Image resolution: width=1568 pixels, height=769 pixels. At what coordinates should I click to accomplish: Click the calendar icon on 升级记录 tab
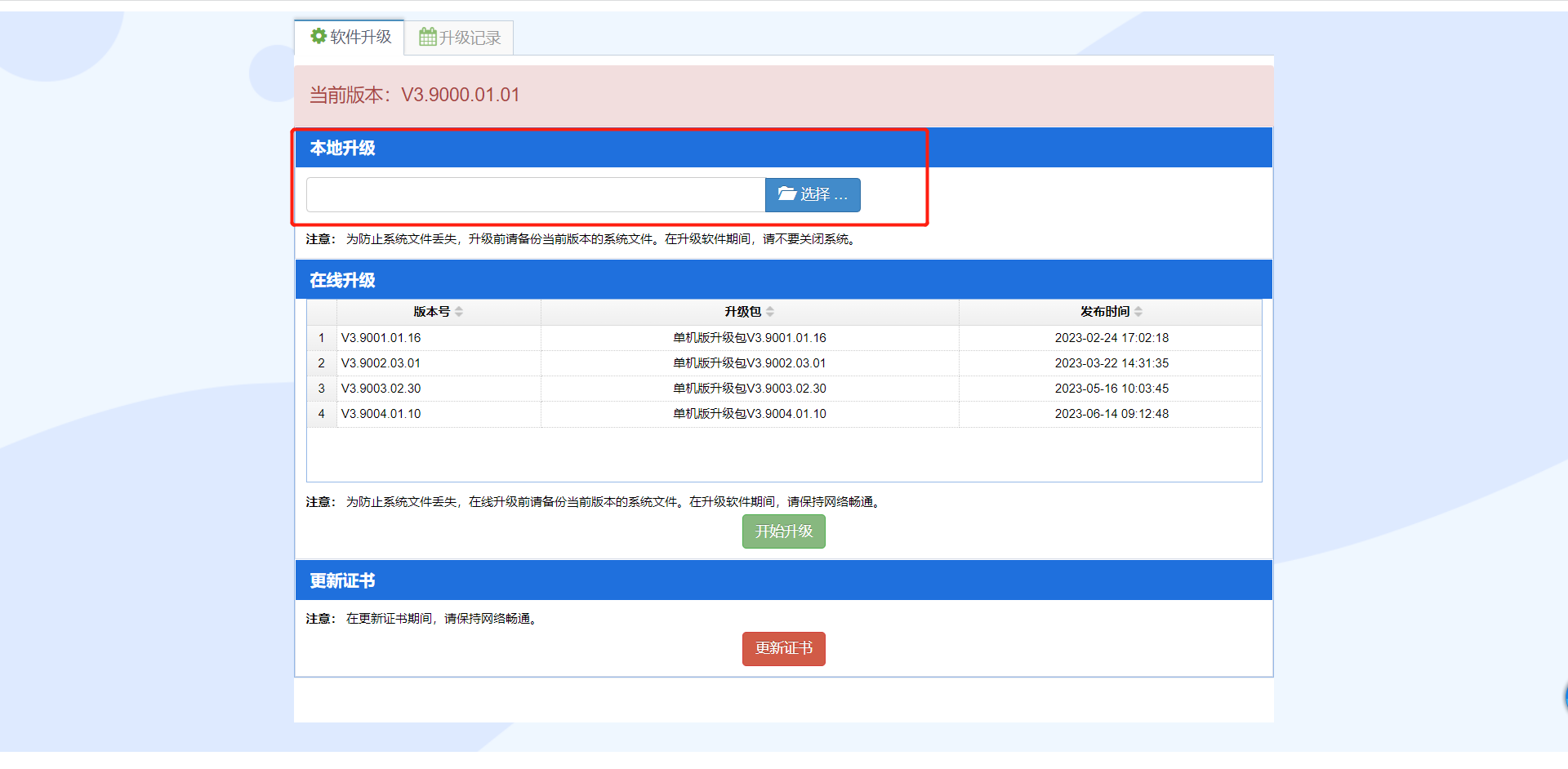click(x=427, y=37)
